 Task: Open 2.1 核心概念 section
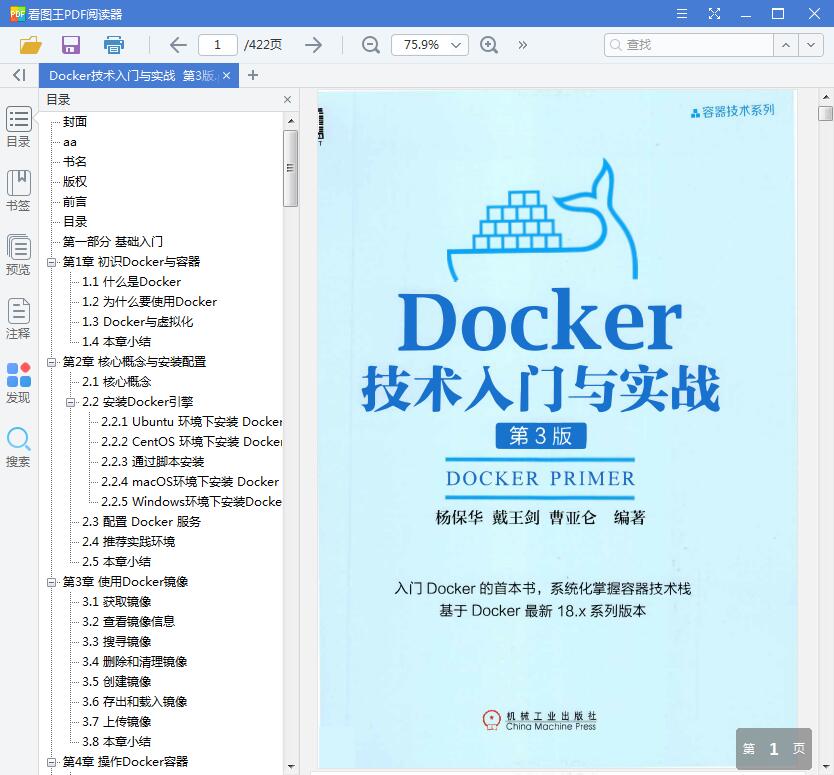click(116, 381)
